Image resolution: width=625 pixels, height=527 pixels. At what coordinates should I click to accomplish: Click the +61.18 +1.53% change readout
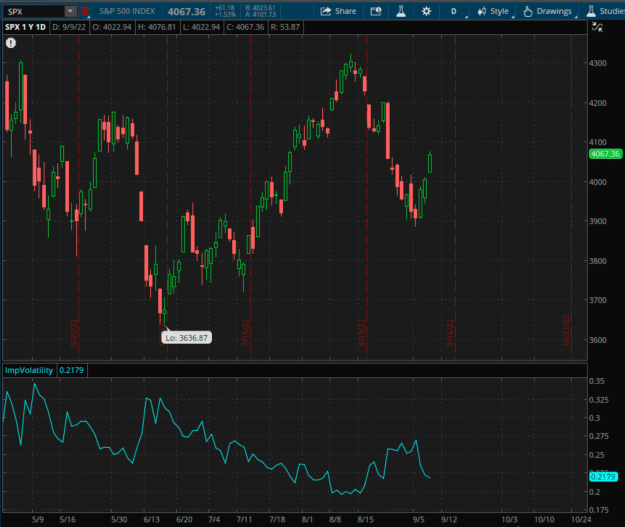point(225,11)
